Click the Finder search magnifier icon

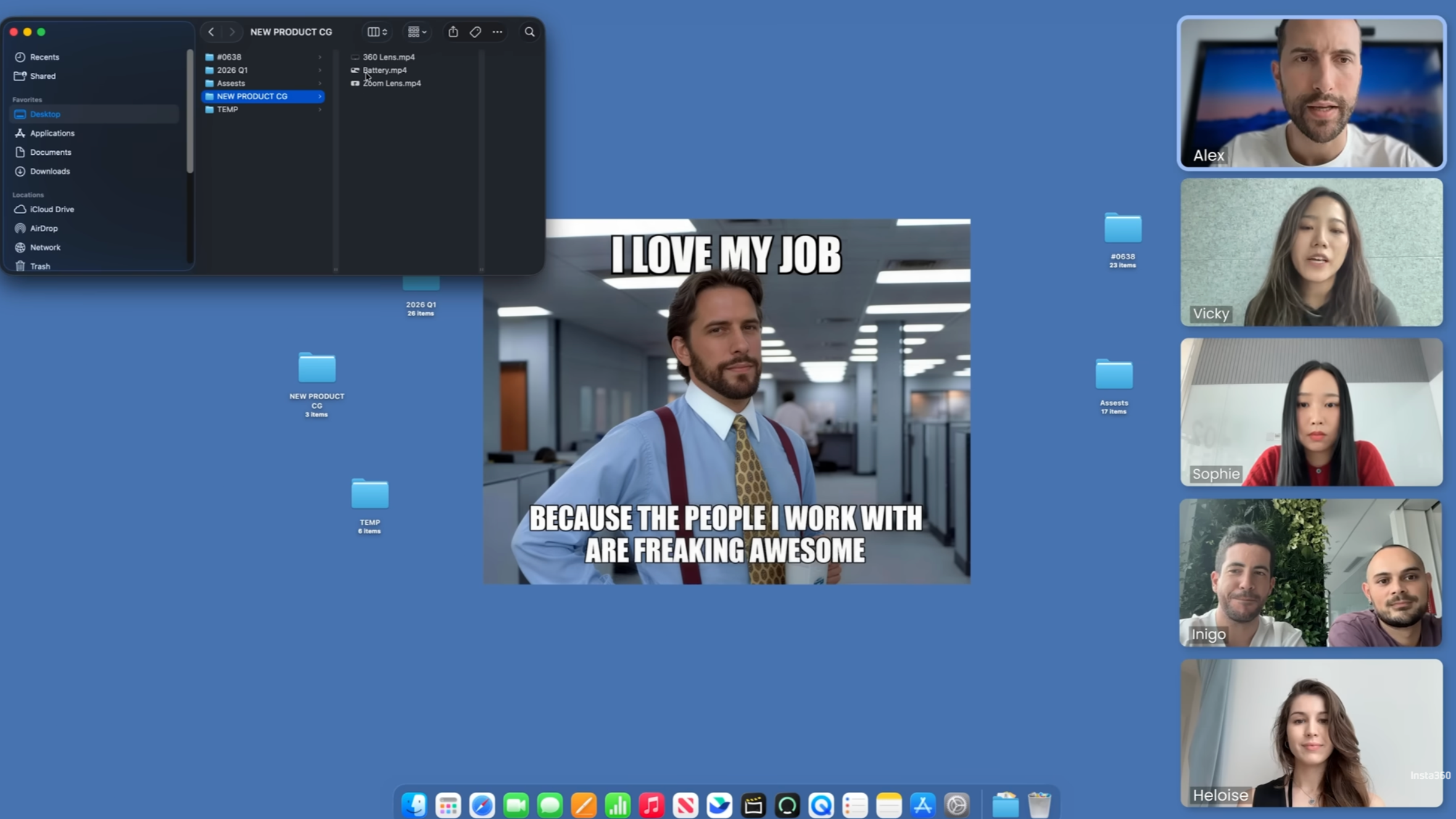pos(529,32)
